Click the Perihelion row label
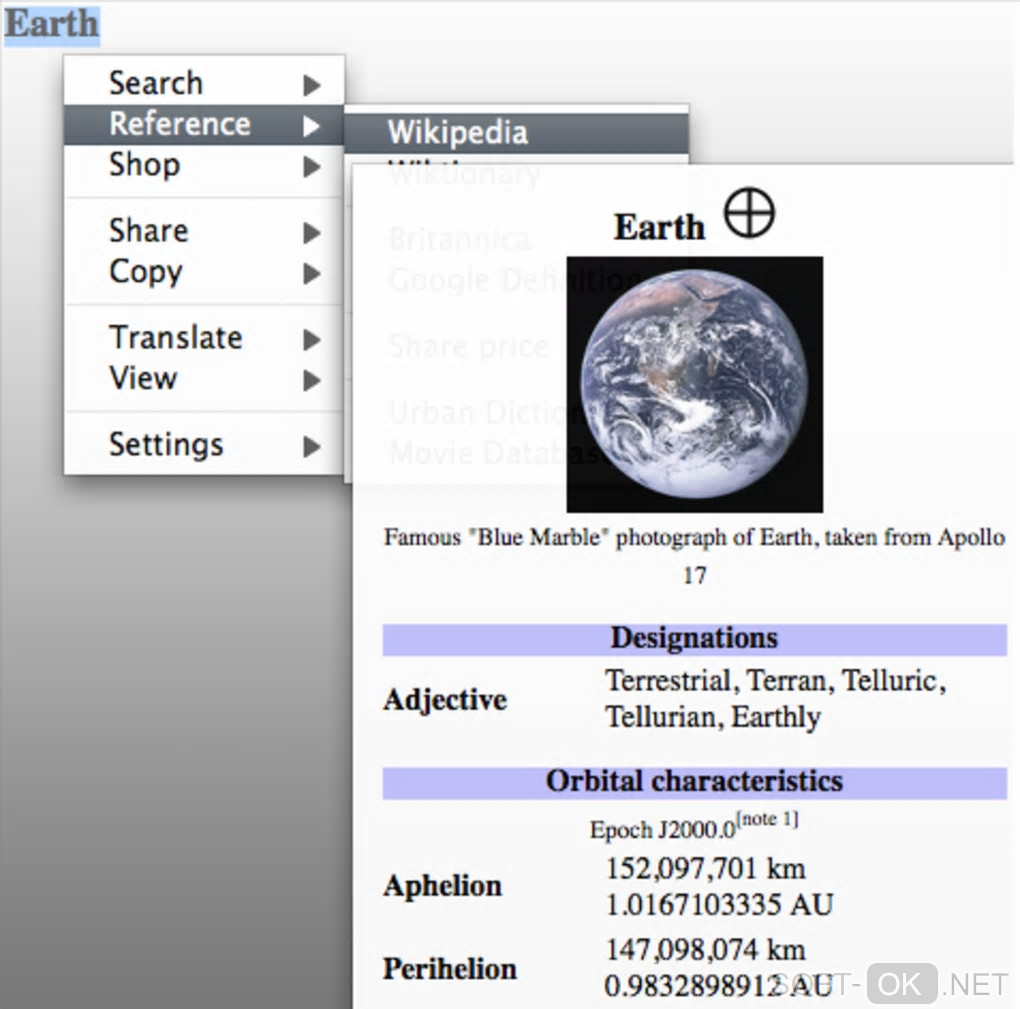1020x1009 pixels. (x=450, y=969)
